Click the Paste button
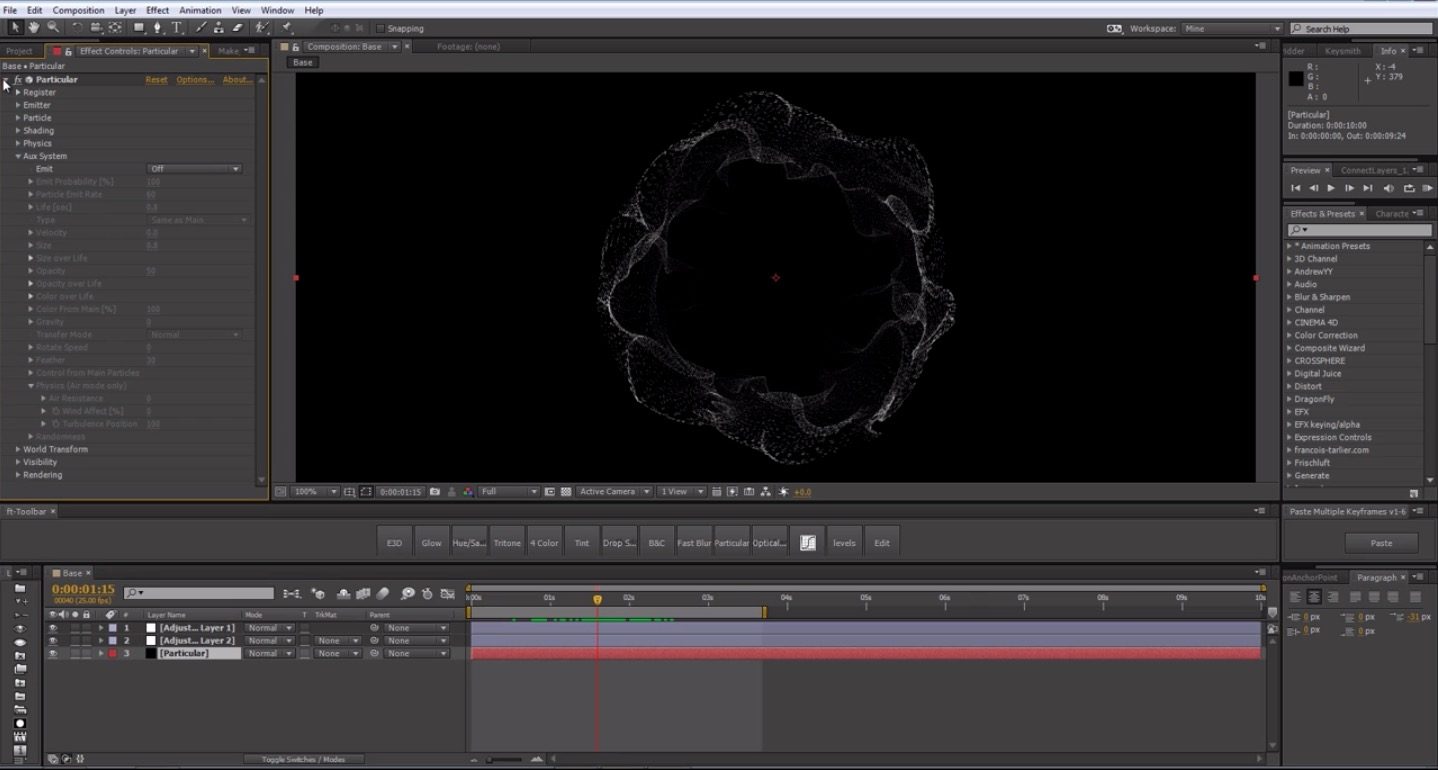Image resolution: width=1438 pixels, height=770 pixels. coord(1381,543)
